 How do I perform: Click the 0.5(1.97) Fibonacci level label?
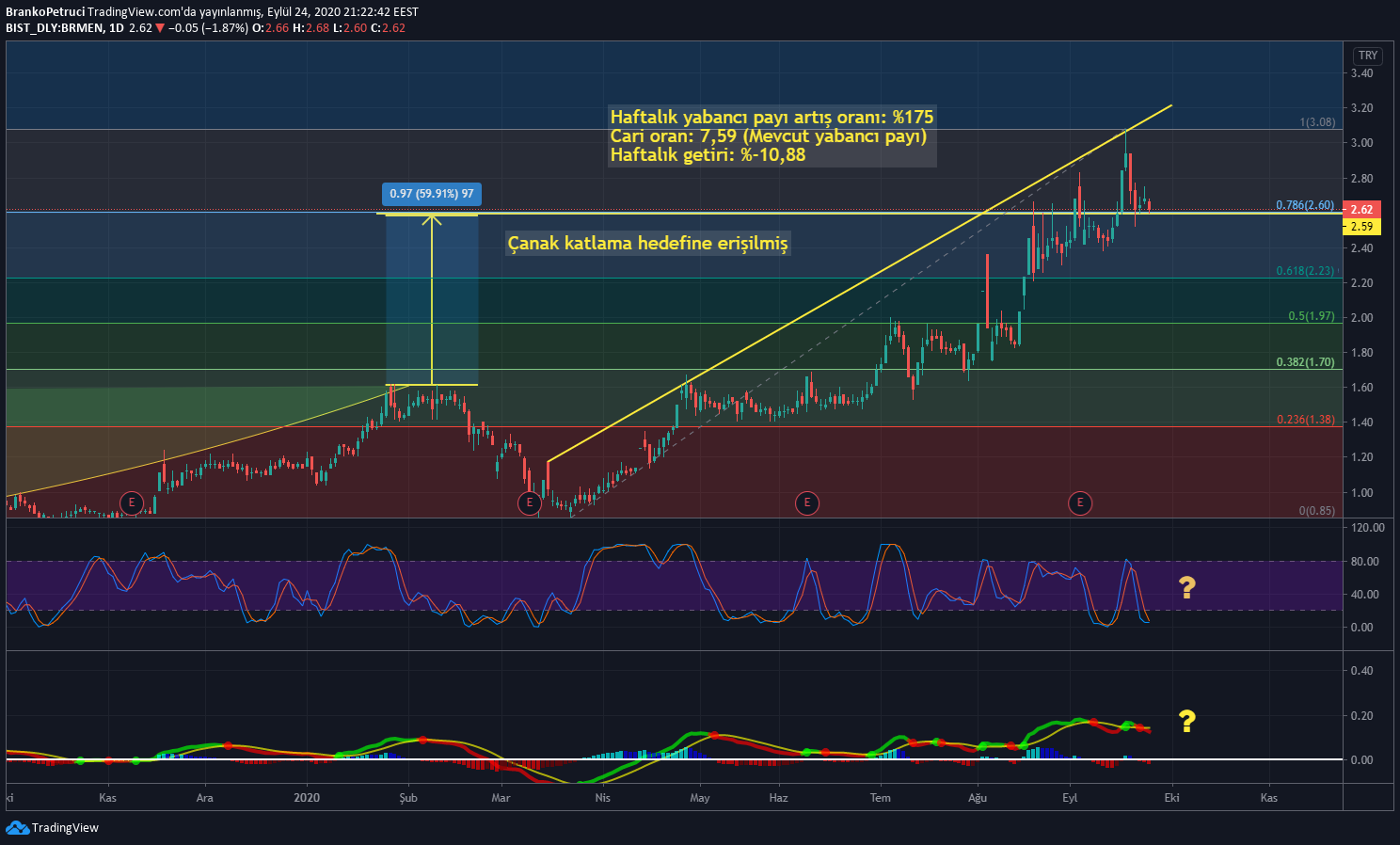pos(1312,316)
